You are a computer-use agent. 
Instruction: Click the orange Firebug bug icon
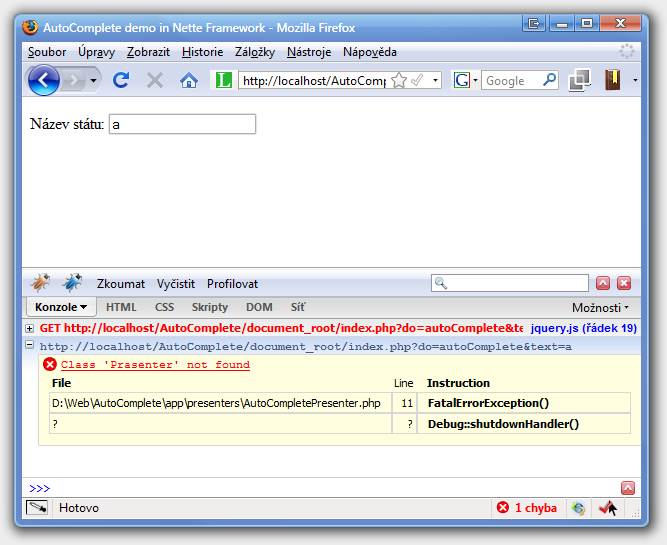click(x=40, y=283)
